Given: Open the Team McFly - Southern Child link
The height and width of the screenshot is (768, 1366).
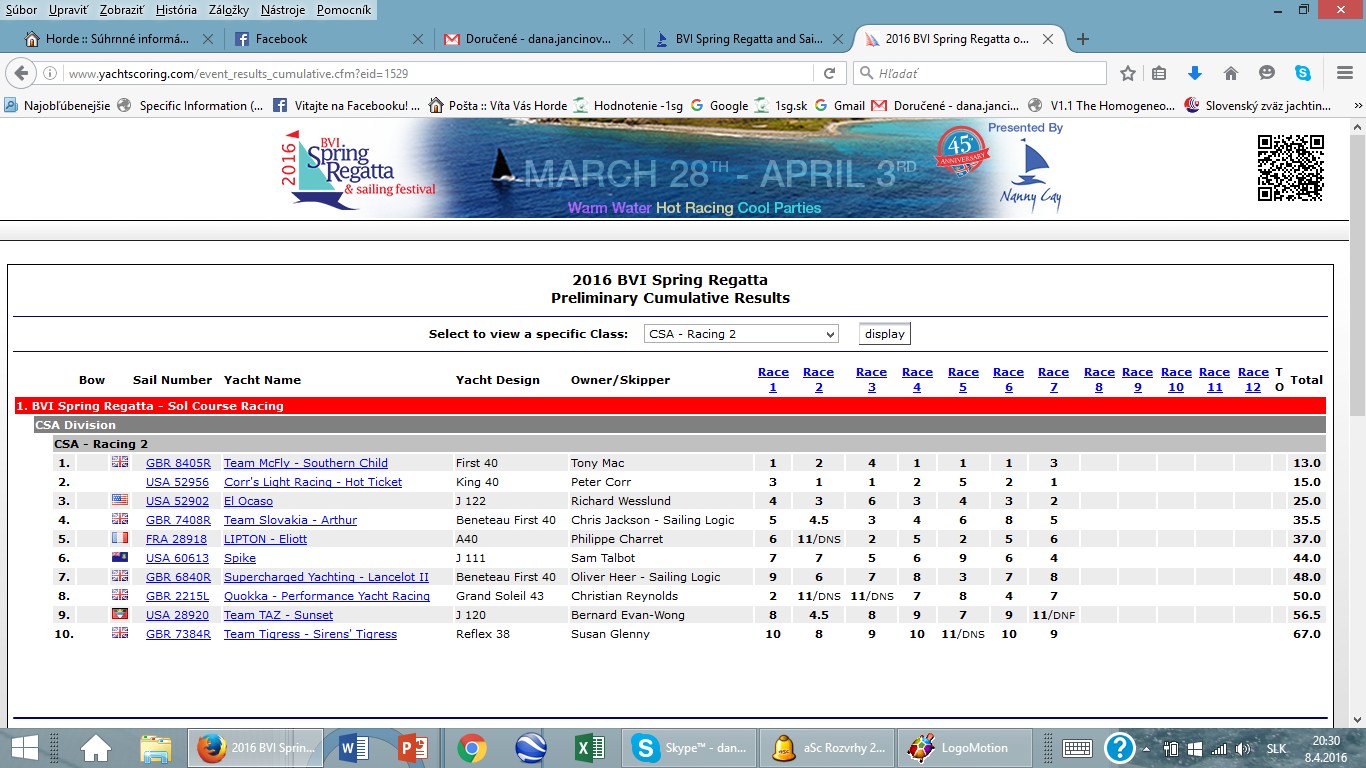Looking at the screenshot, I should point(305,463).
